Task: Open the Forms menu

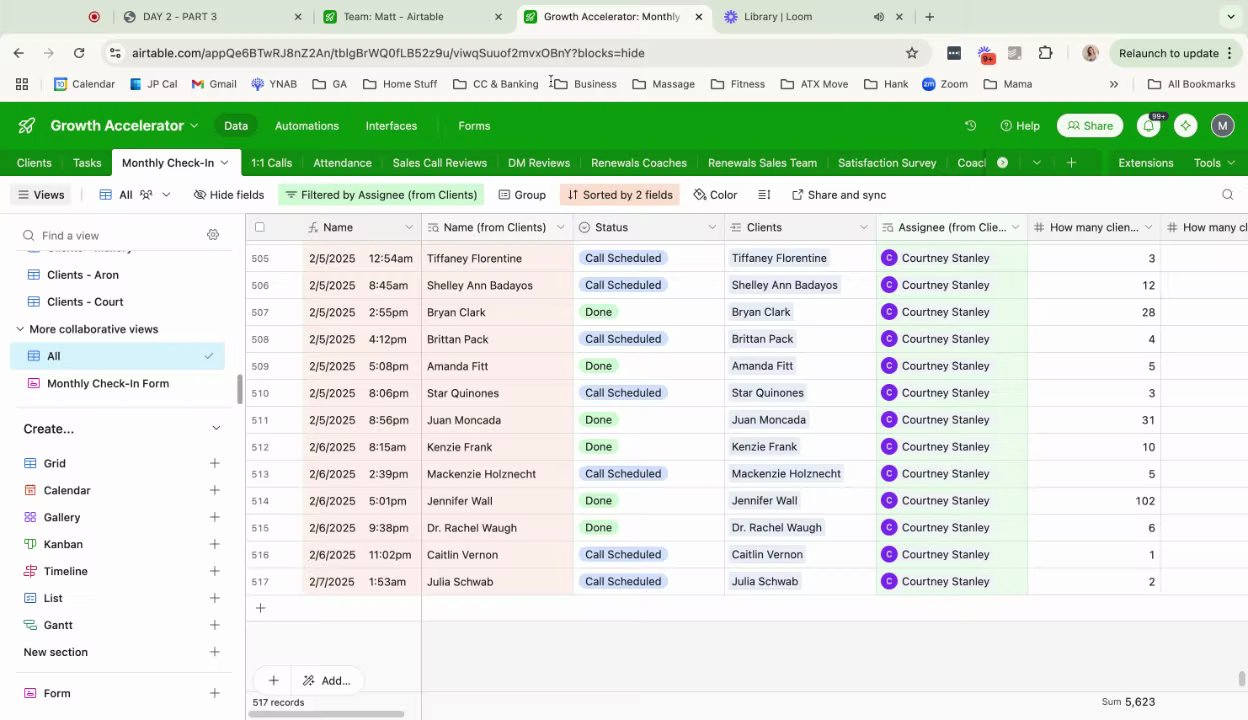Action: [474, 126]
